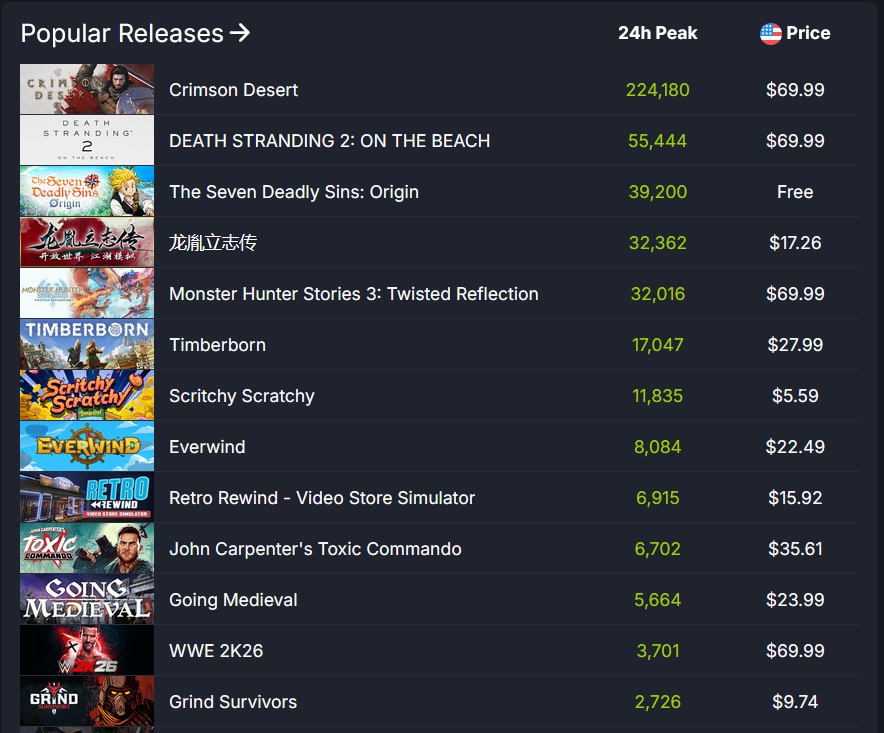
Task: Open Death Stranding 2 capsule image
Action: [87, 141]
